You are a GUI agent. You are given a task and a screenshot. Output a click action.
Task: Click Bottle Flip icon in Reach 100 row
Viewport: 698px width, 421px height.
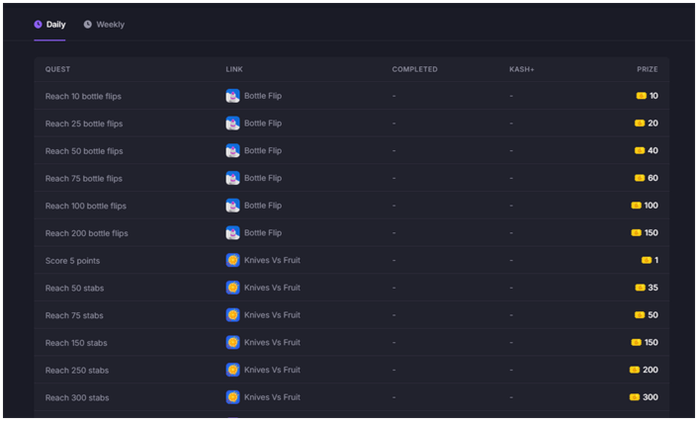coord(233,206)
